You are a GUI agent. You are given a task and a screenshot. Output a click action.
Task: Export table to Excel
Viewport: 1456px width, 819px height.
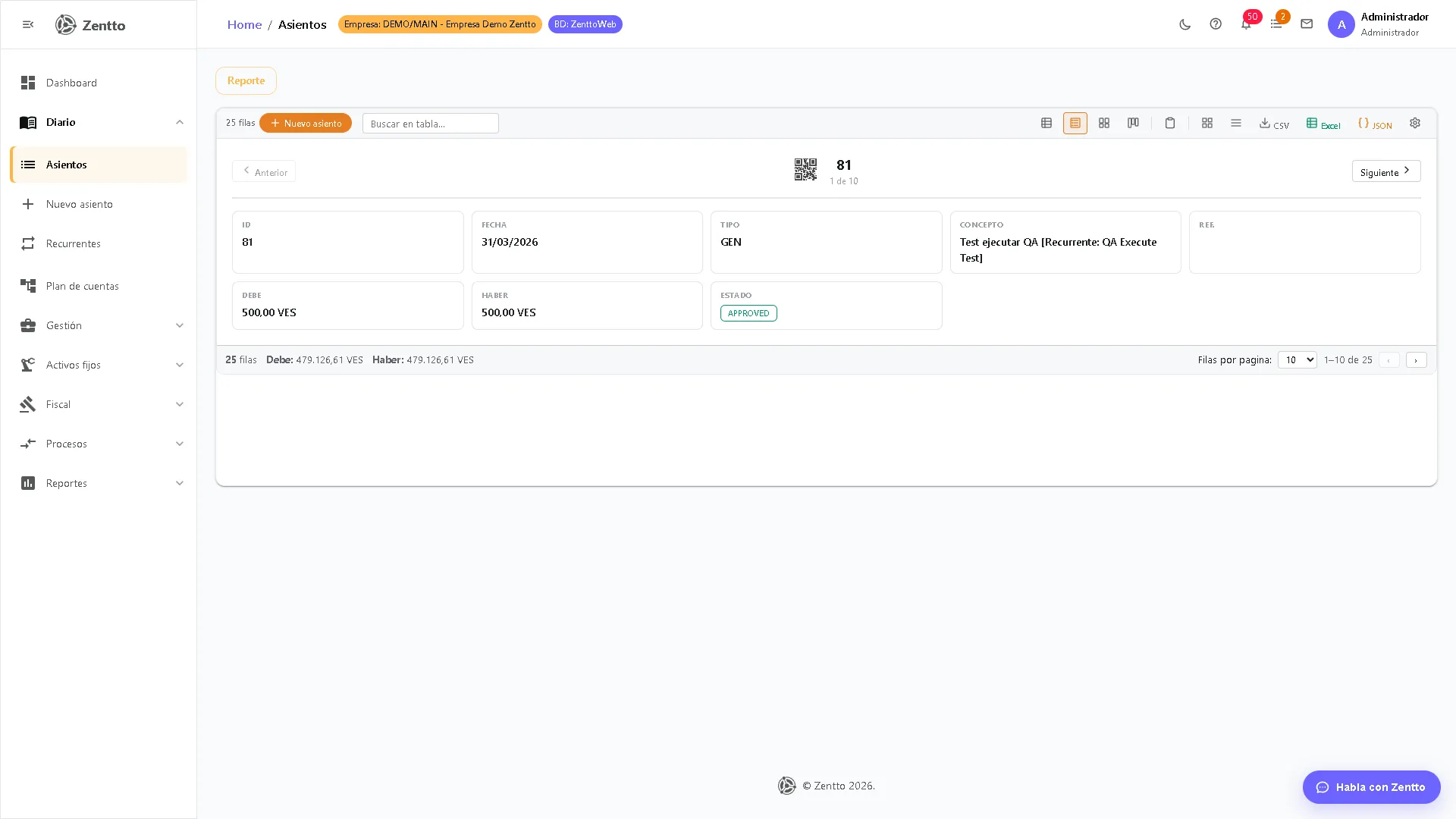click(1323, 124)
